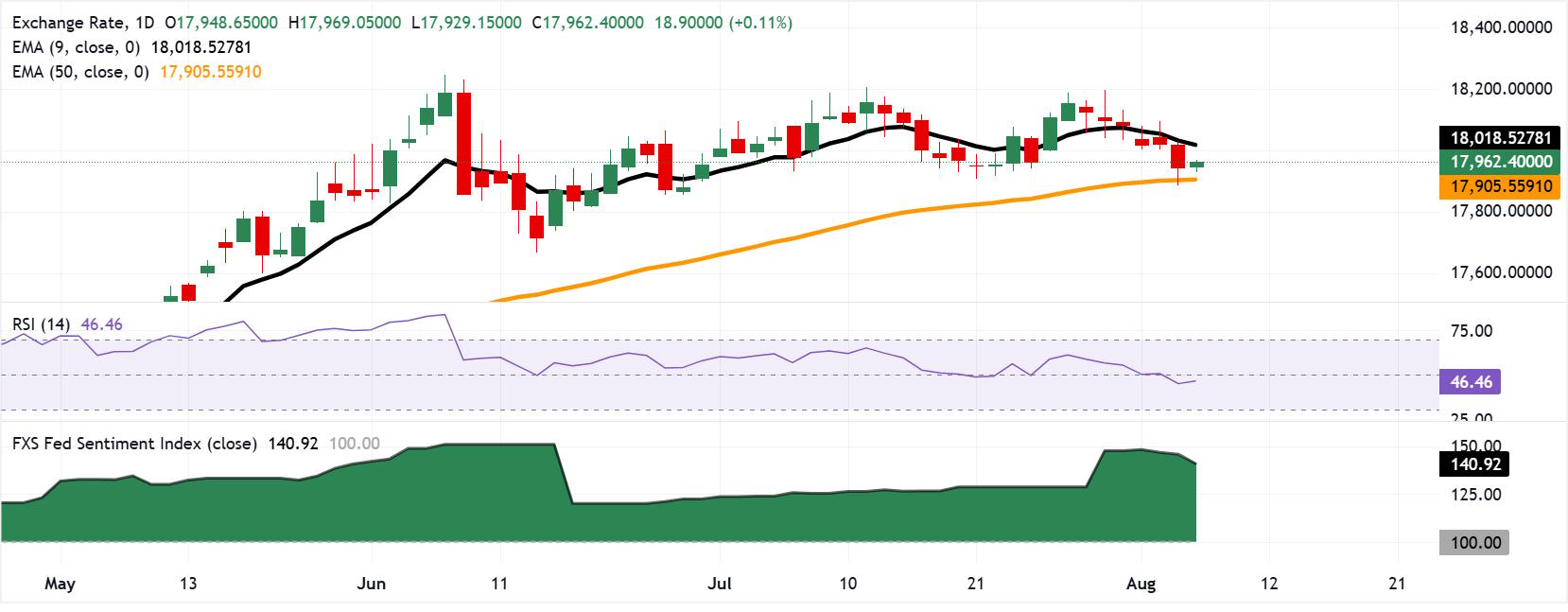Click the 18,200.00000 price axis label
Image resolution: width=1568 pixels, height=612 pixels.
[1502, 89]
